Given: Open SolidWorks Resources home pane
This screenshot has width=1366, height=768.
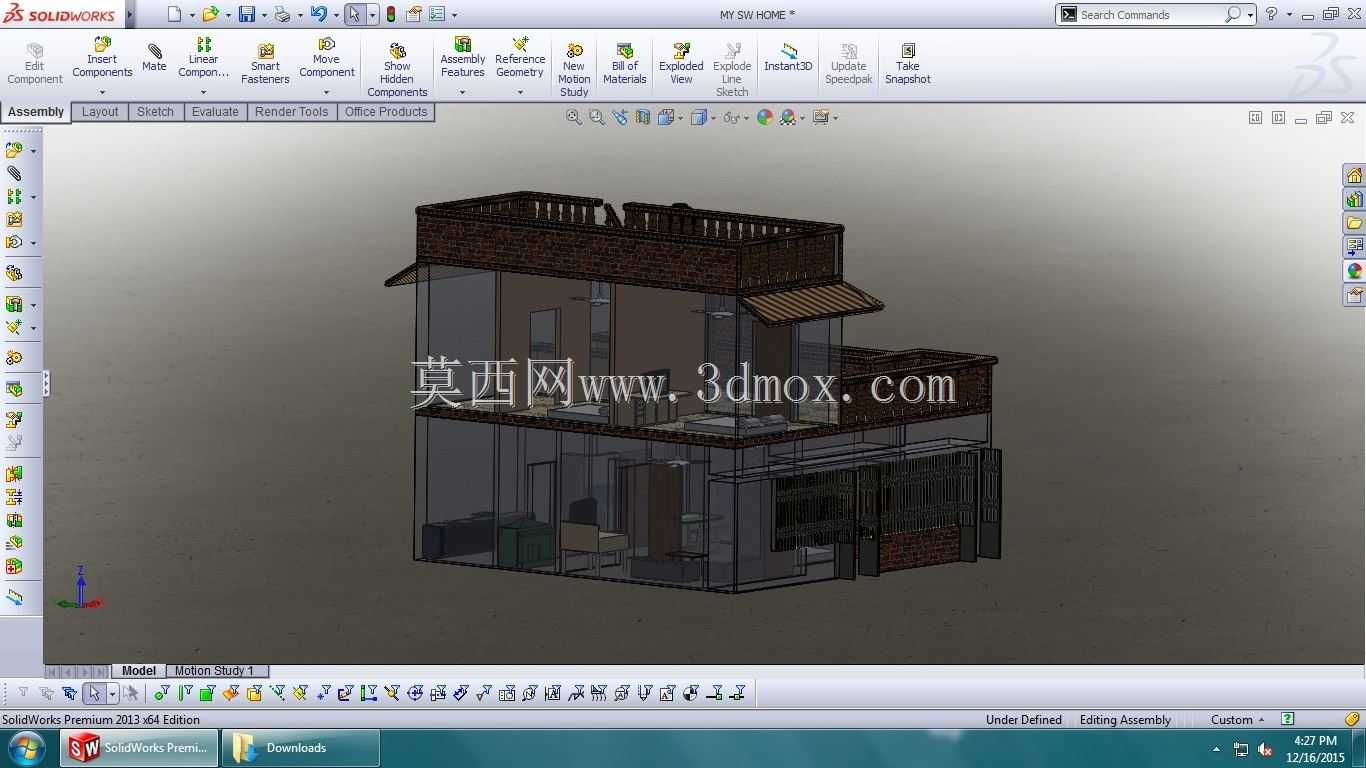Looking at the screenshot, I should pyautogui.click(x=1354, y=175).
